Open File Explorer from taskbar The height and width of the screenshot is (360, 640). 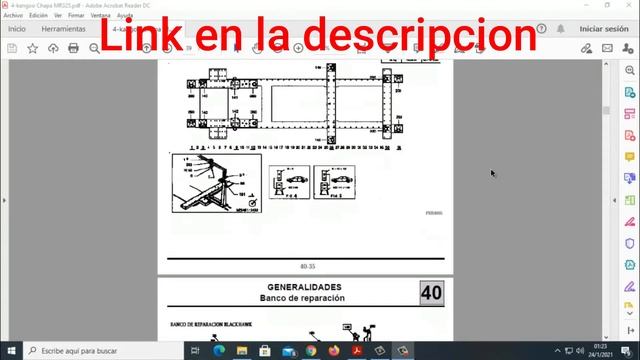click(x=242, y=351)
